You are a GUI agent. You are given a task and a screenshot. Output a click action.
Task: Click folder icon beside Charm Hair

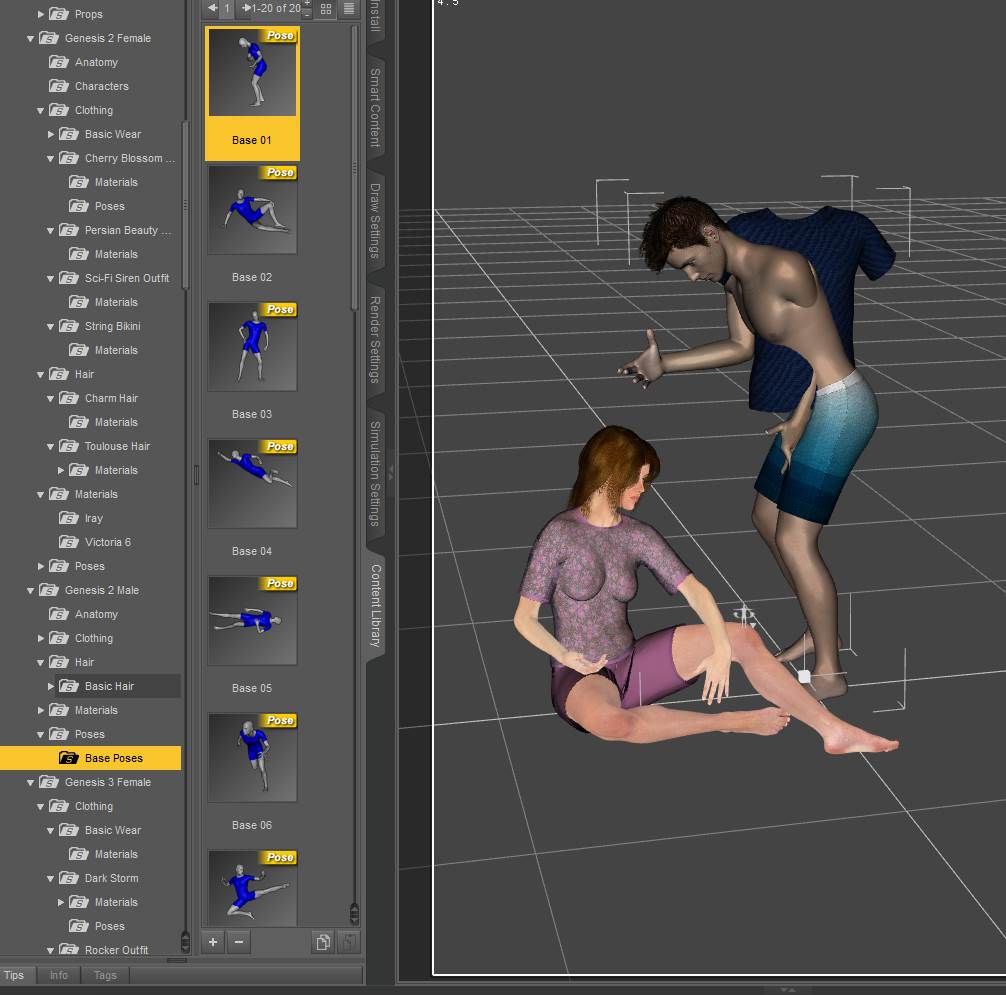click(69, 398)
